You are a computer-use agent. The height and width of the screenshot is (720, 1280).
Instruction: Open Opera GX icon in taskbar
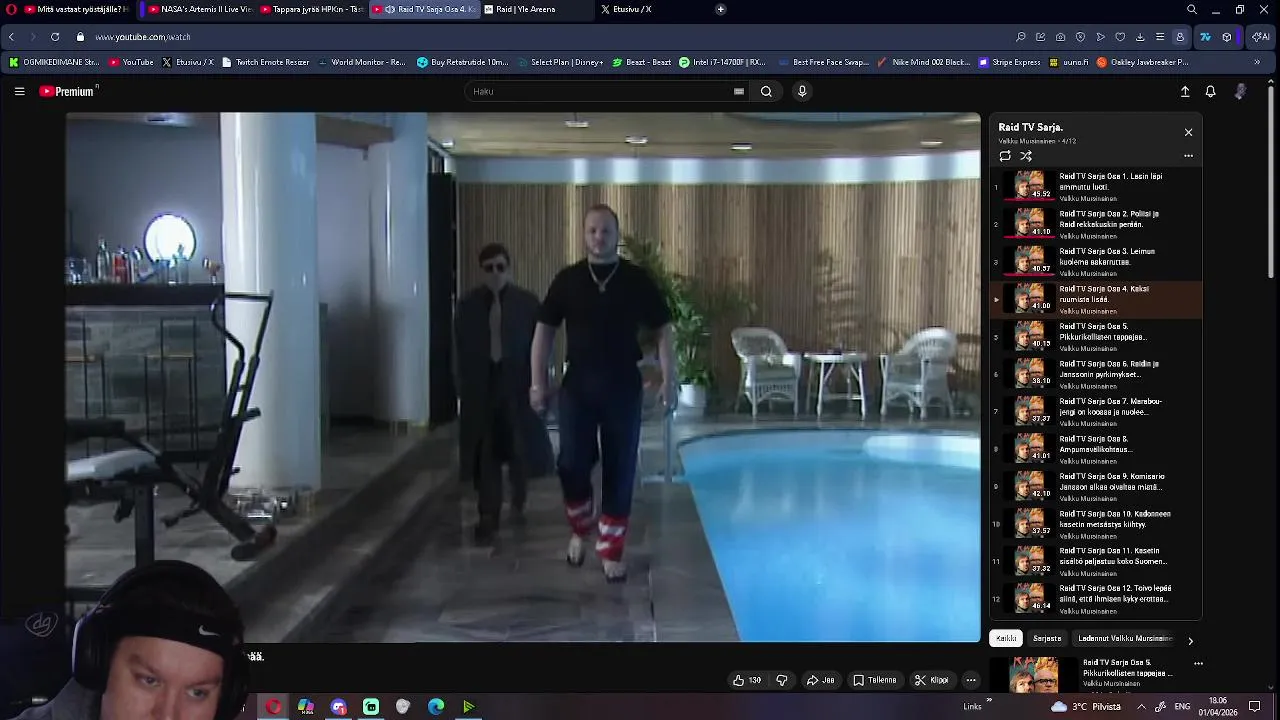coord(273,707)
